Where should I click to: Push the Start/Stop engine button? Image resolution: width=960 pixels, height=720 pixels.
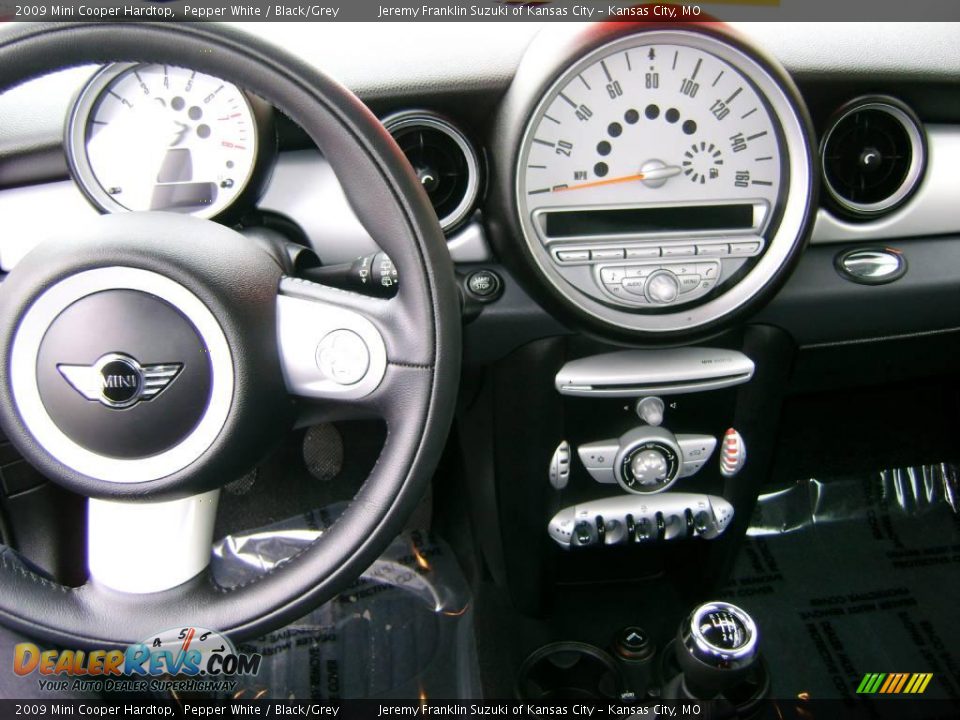[483, 285]
